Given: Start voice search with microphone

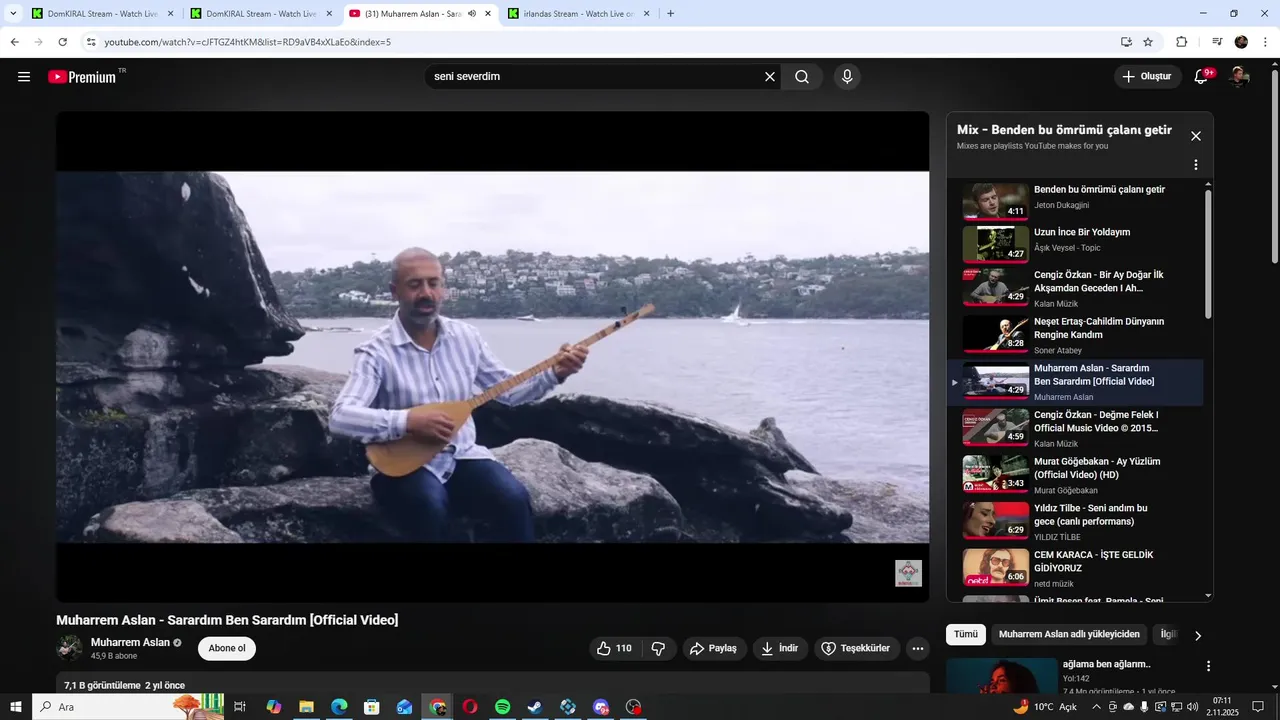Looking at the screenshot, I should 847,77.
